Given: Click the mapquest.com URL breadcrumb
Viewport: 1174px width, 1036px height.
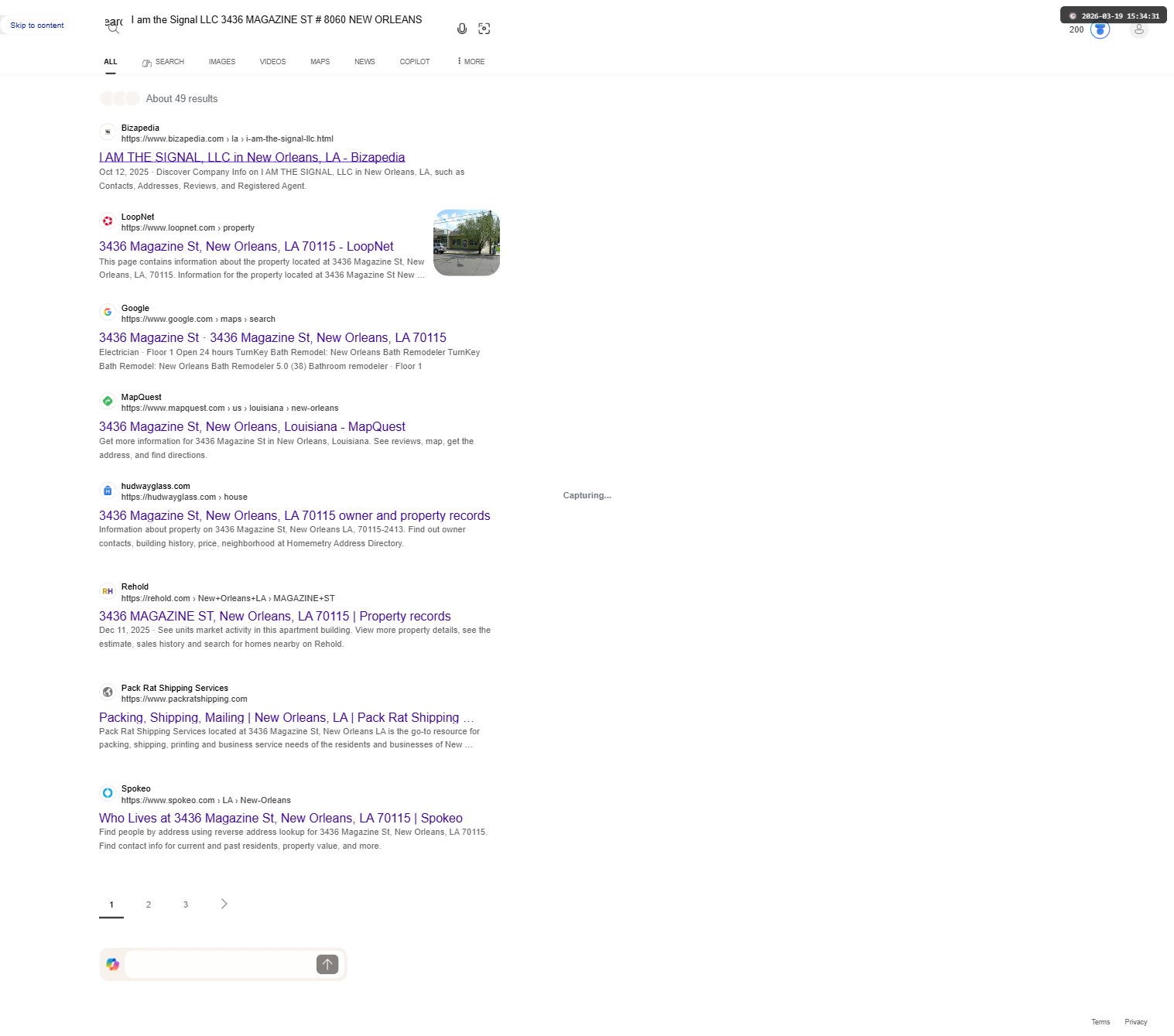Looking at the screenshot, I should click(x=230, y=409).
